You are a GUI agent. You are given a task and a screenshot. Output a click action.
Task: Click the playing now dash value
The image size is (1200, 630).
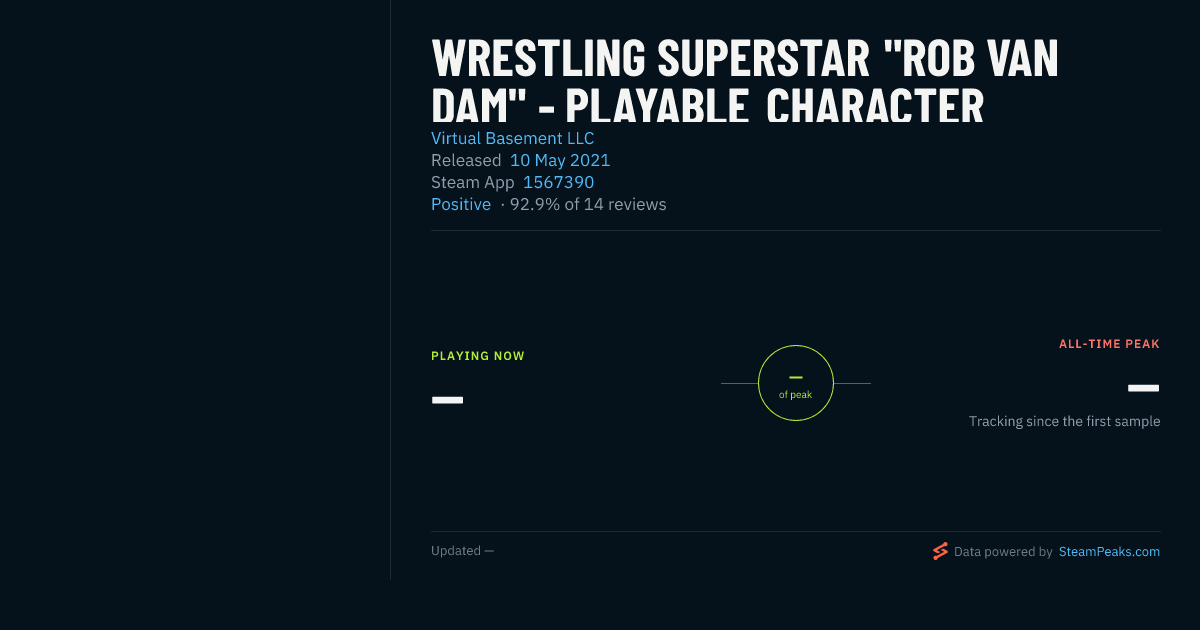pos(447,400)
